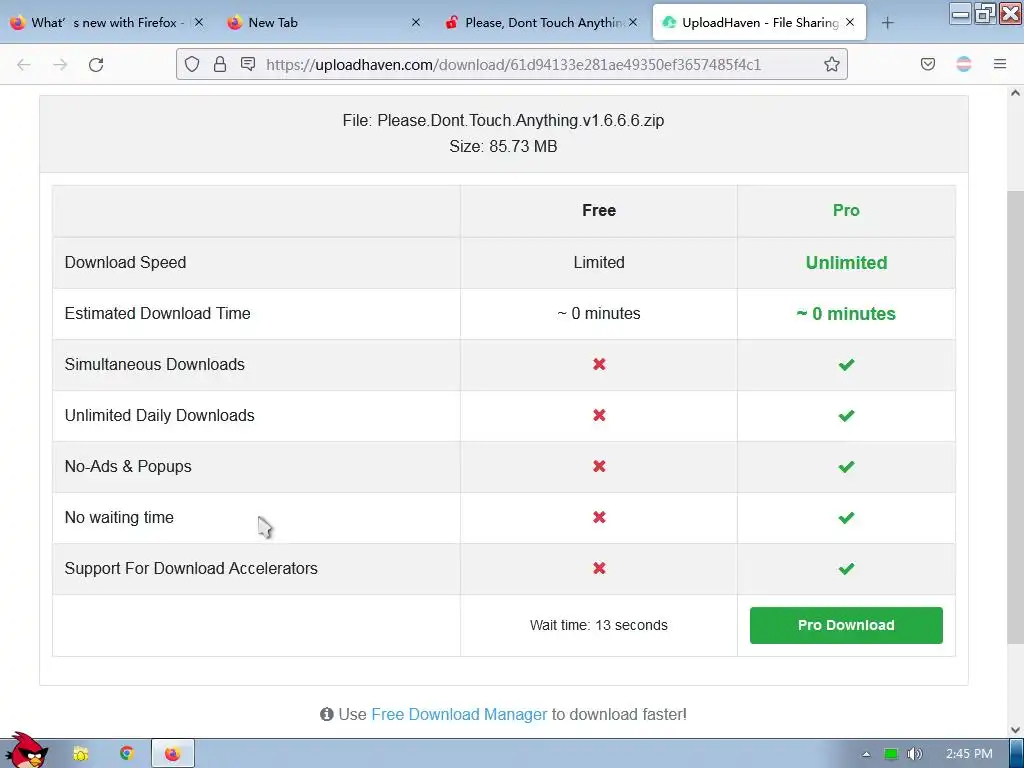
Task: Open the Free Download Manager link
Action: point(459,714)
